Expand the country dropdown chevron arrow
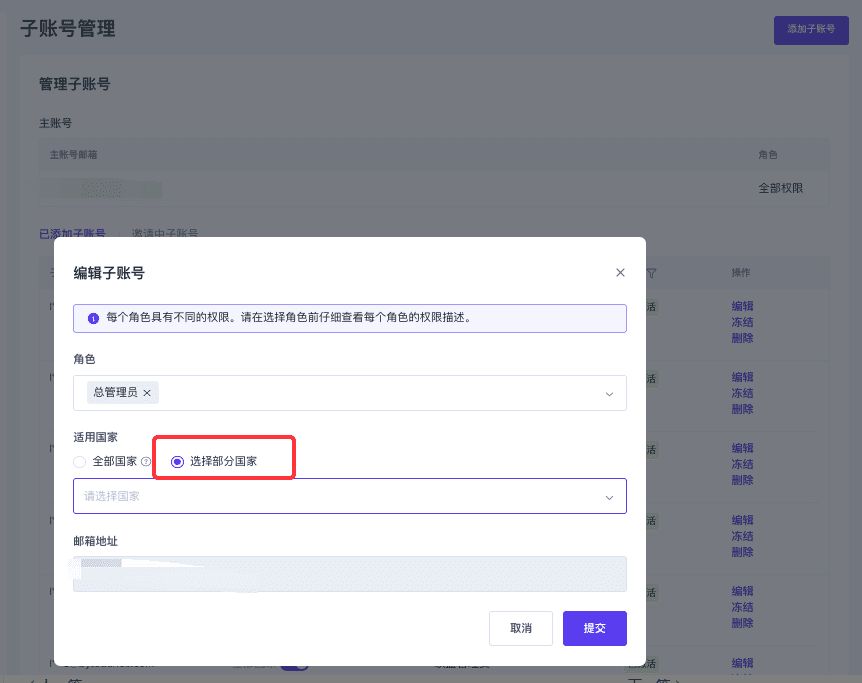Viewport: 862px width, 683px height. point(609,496)
